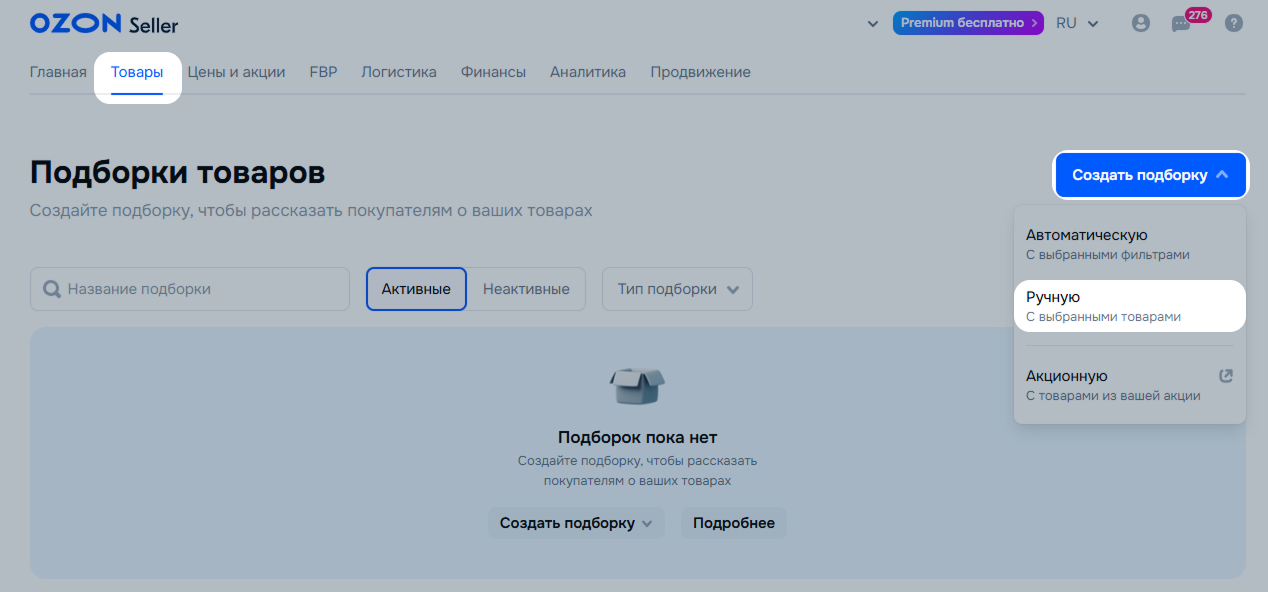Open Цены и акции tab

(x=236, y=72)
